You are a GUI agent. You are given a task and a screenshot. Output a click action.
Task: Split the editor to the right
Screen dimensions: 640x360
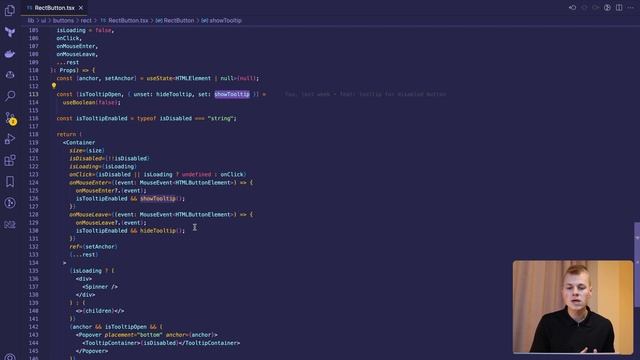(619, 7)
